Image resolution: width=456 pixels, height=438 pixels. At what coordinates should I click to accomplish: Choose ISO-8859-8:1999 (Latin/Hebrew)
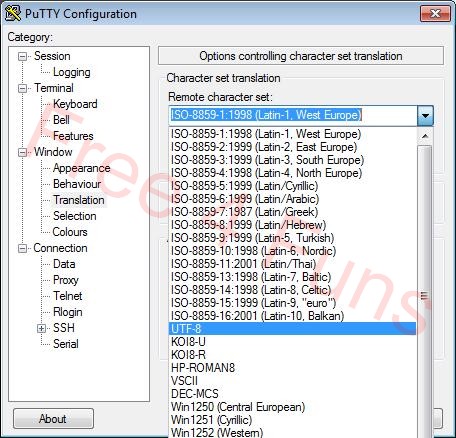293,225
